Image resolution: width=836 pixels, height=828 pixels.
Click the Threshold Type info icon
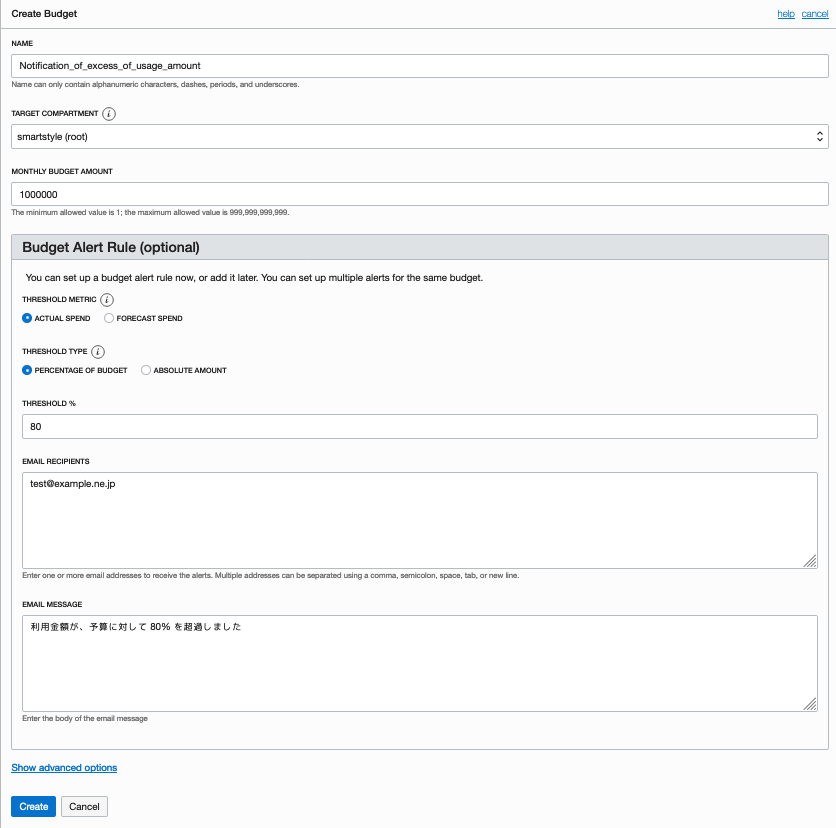point(98,352)
